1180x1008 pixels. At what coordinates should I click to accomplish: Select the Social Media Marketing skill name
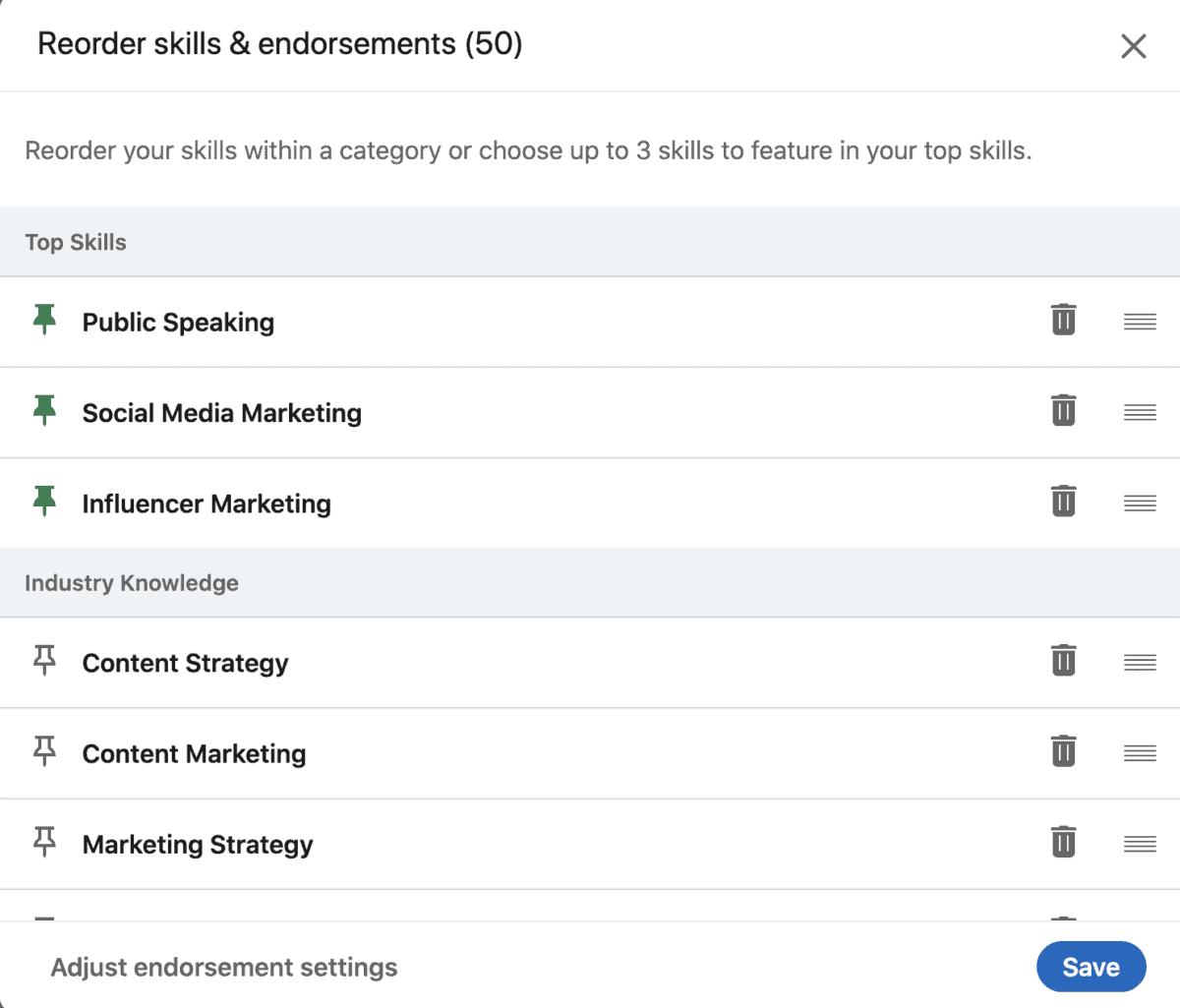tap(222, 413)
